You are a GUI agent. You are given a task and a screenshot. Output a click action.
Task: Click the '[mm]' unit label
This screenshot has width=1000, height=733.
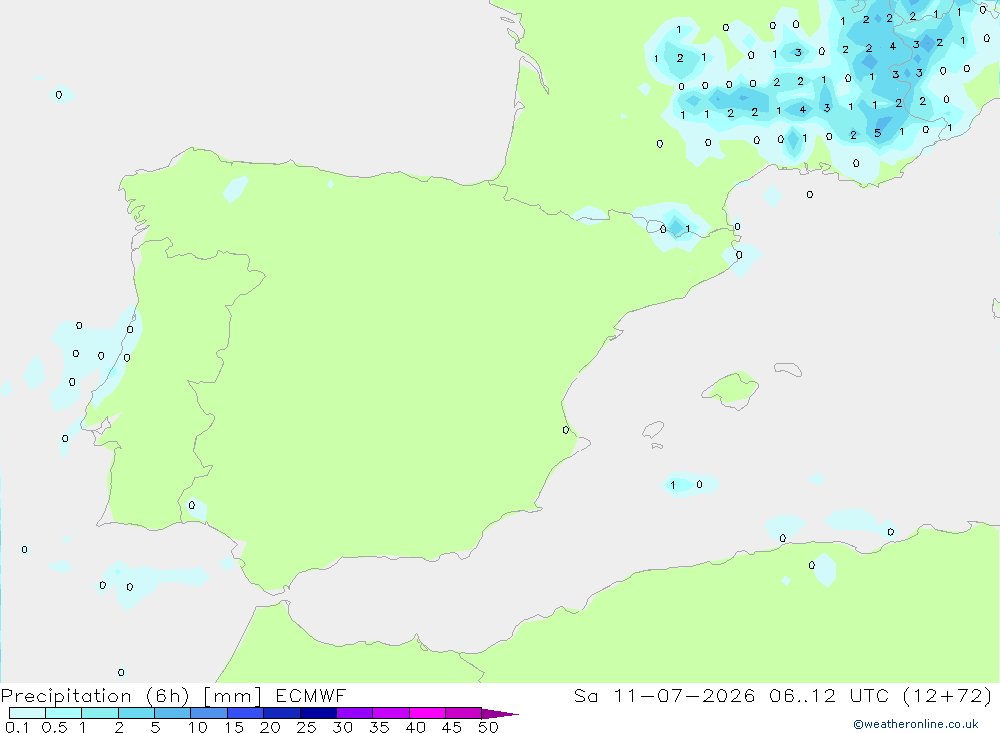[x=232, y=696]
